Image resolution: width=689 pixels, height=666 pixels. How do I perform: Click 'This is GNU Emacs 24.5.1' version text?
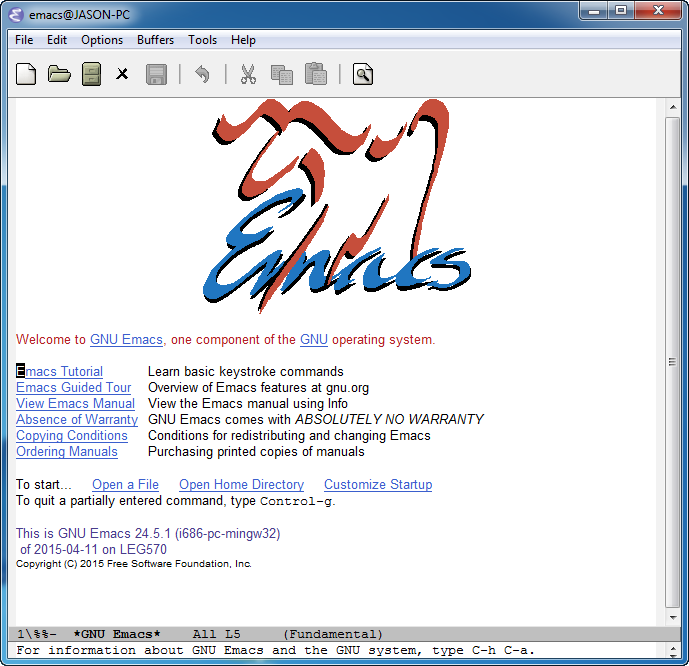[x=148, y=533]
